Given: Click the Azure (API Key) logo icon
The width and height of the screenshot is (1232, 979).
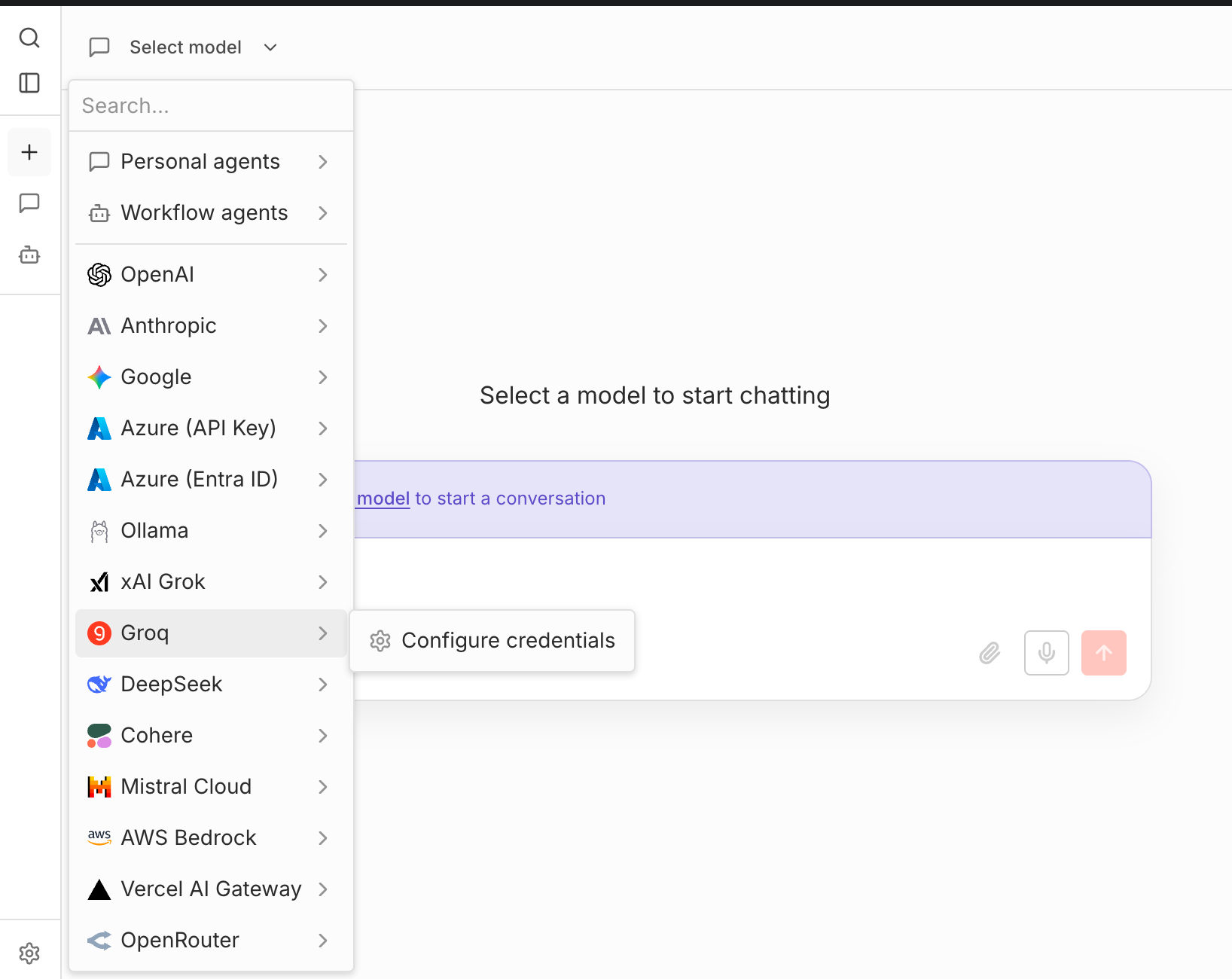Looking at the screenshot, I should pos(99,429).
